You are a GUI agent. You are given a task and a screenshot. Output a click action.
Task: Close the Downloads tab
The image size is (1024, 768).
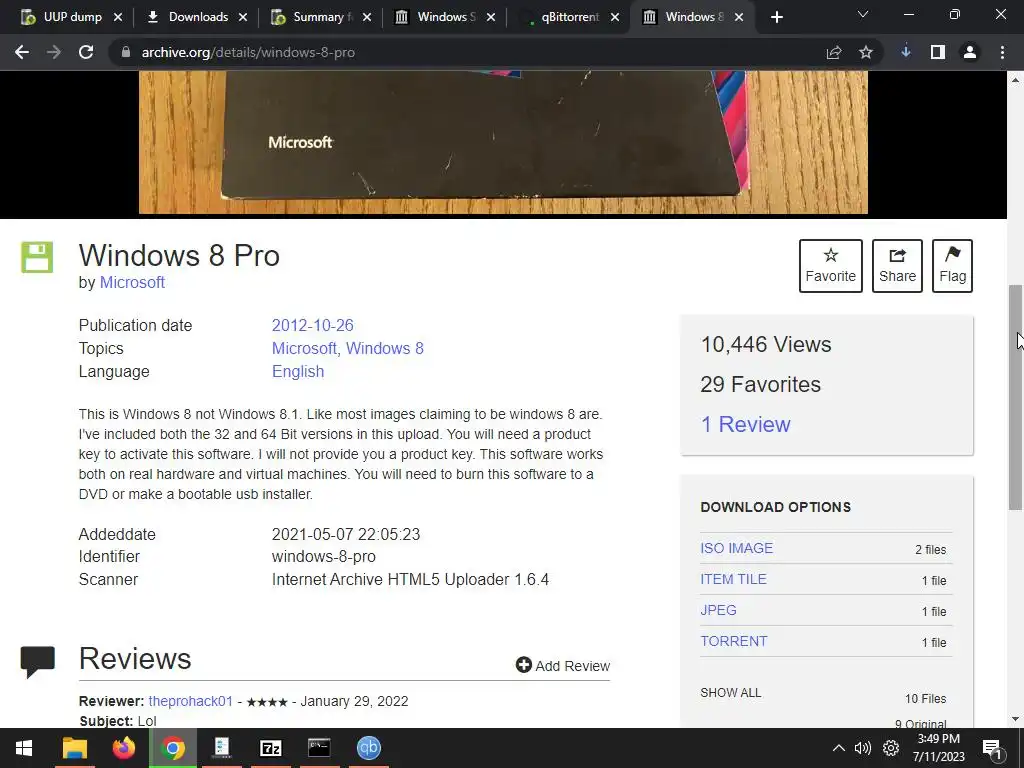242,18
